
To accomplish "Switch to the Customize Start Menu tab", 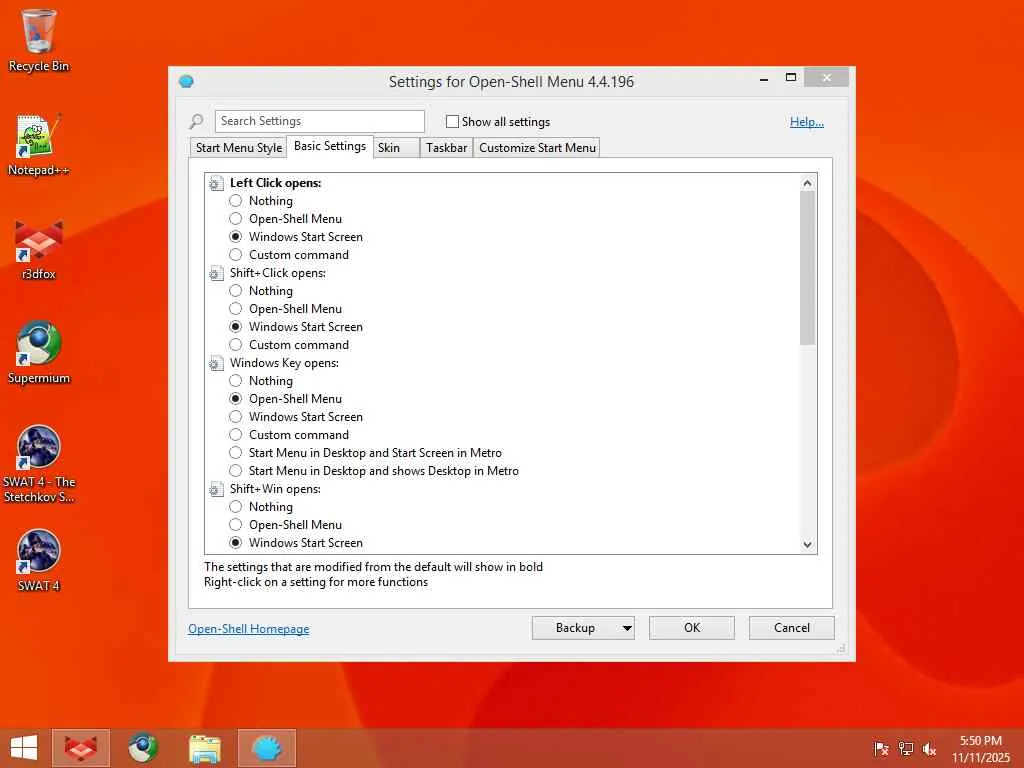I will [537, 148].
